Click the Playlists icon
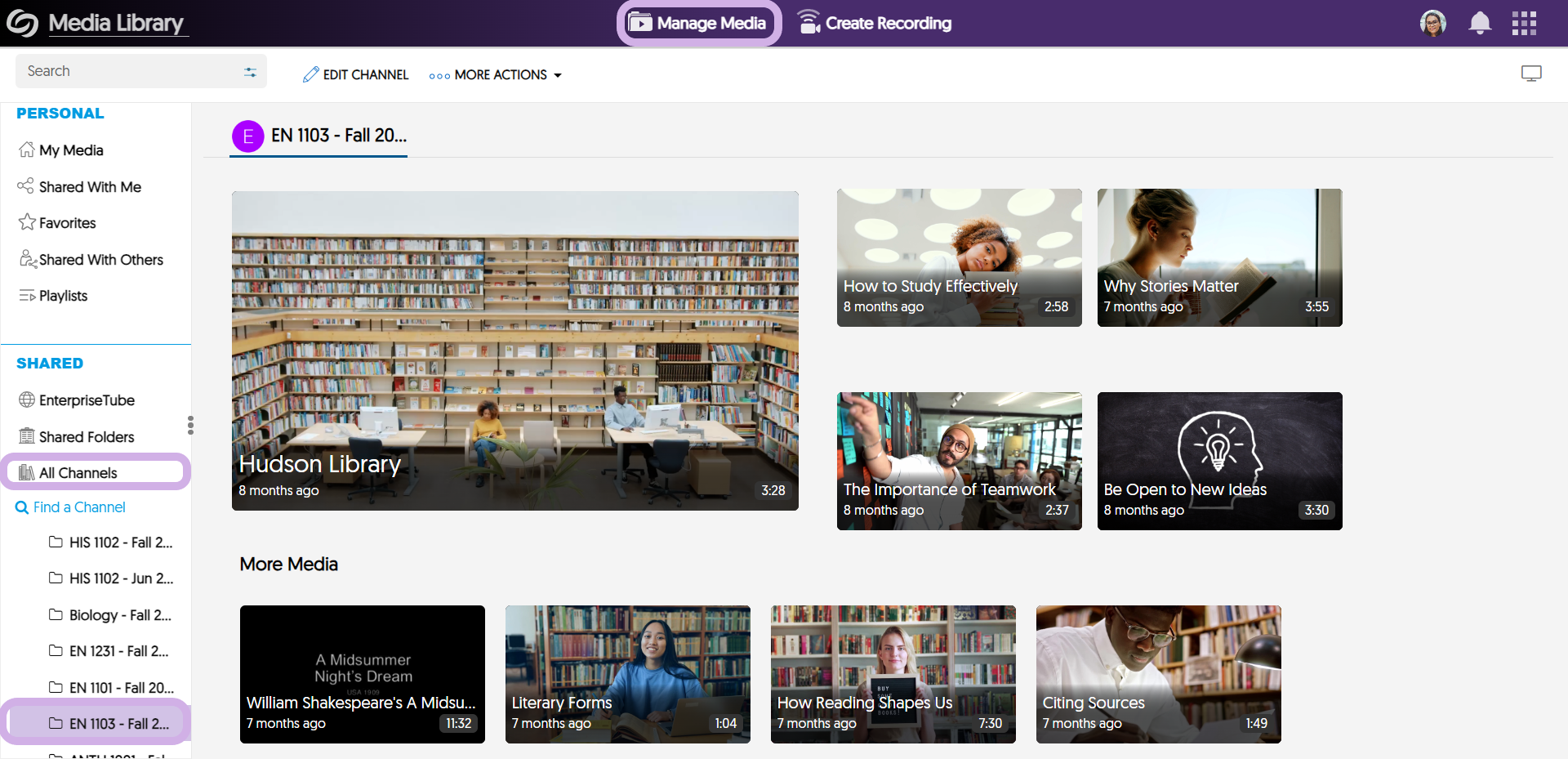The width and height of the screenshot is (1568, 759). tap(28, 296)
